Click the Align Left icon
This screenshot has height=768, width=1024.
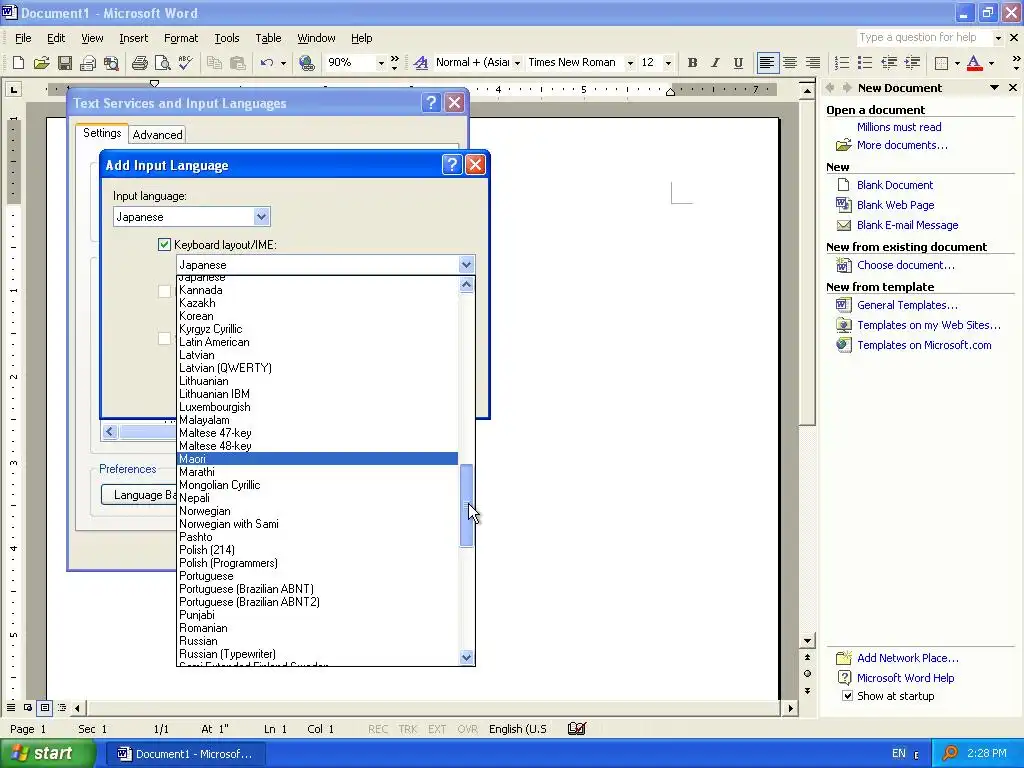[767, 63]
